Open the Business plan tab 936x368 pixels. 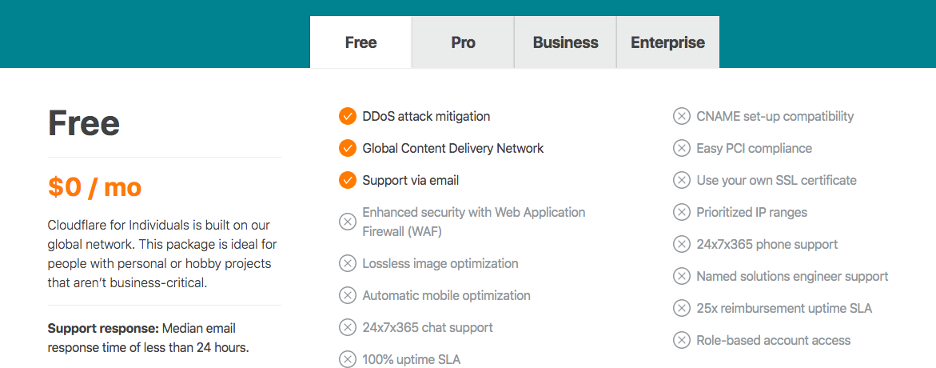[x=565, y=42]
